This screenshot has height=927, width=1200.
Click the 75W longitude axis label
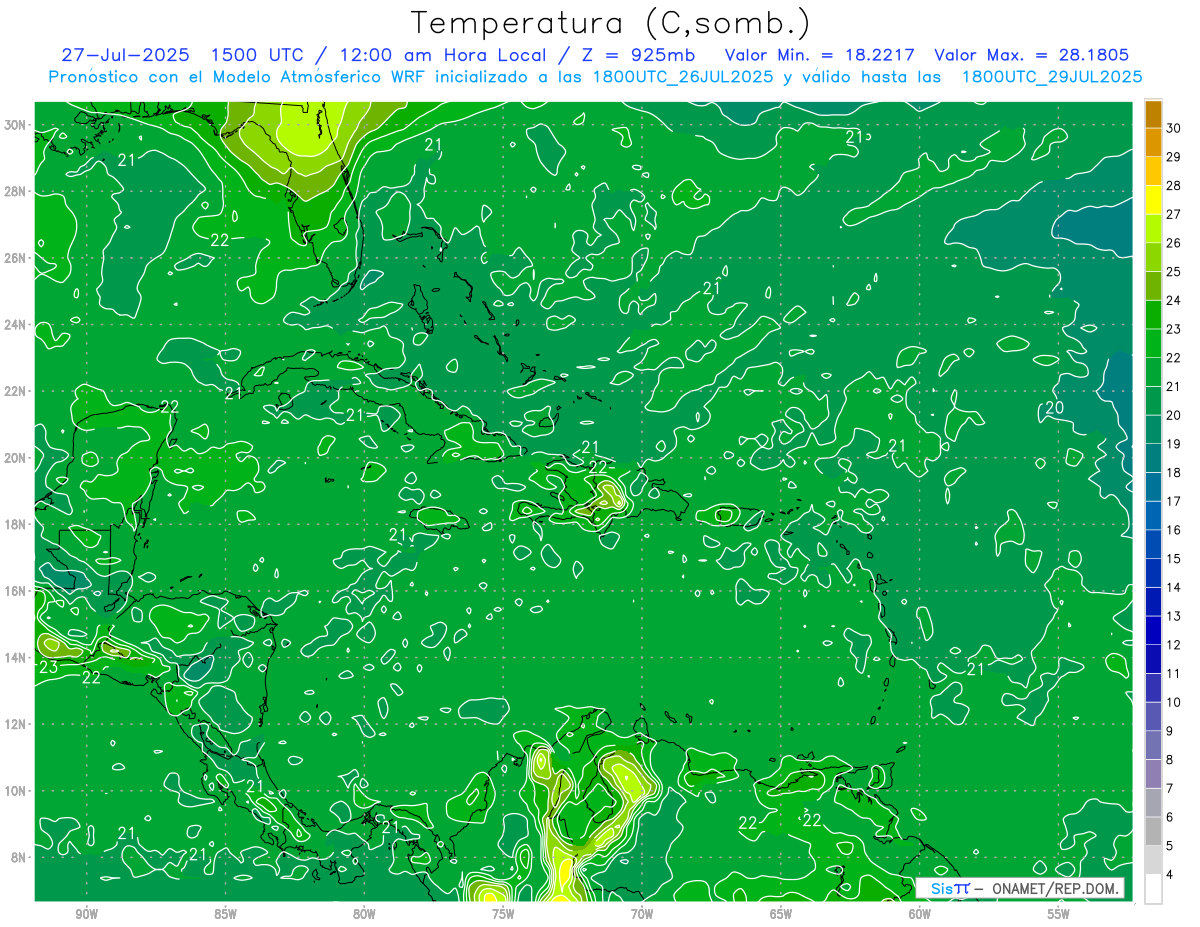(503, 913)
